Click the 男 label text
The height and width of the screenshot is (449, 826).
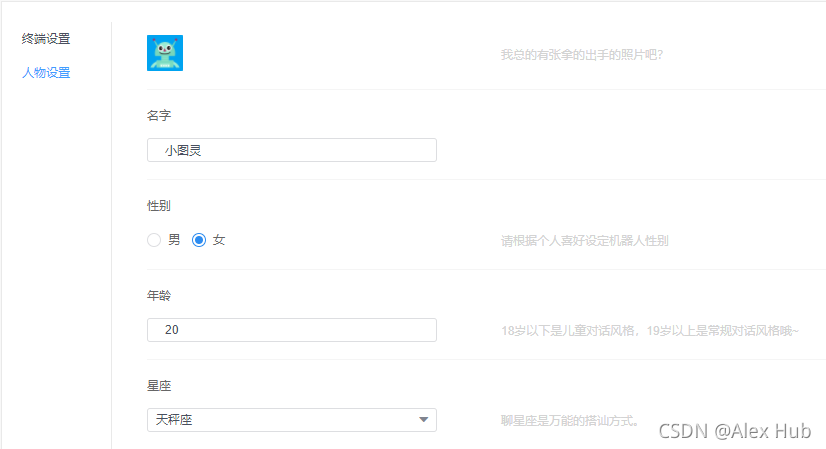(174, 240)
